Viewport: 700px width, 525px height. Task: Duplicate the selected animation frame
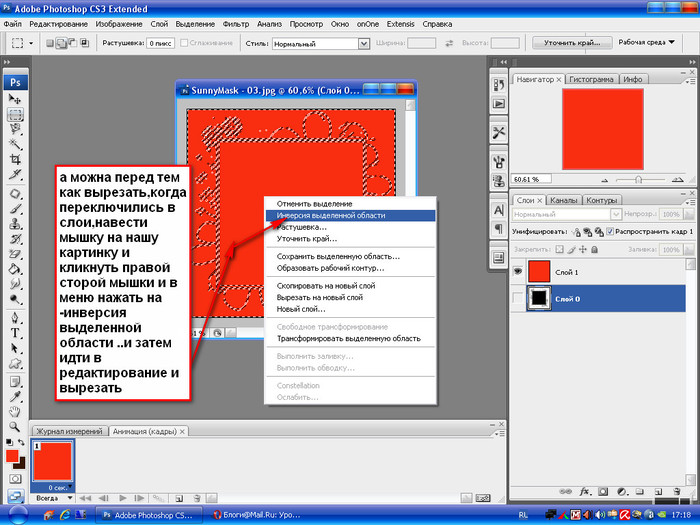[x=179, y=498]
